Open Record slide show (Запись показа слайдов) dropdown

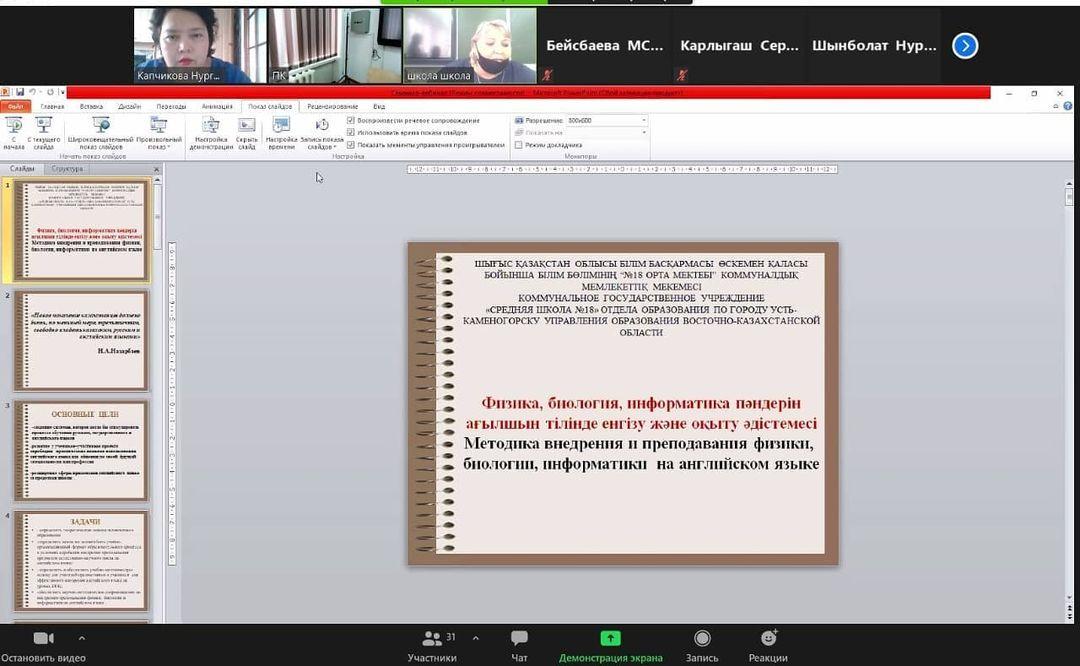(x=322, y=133)
